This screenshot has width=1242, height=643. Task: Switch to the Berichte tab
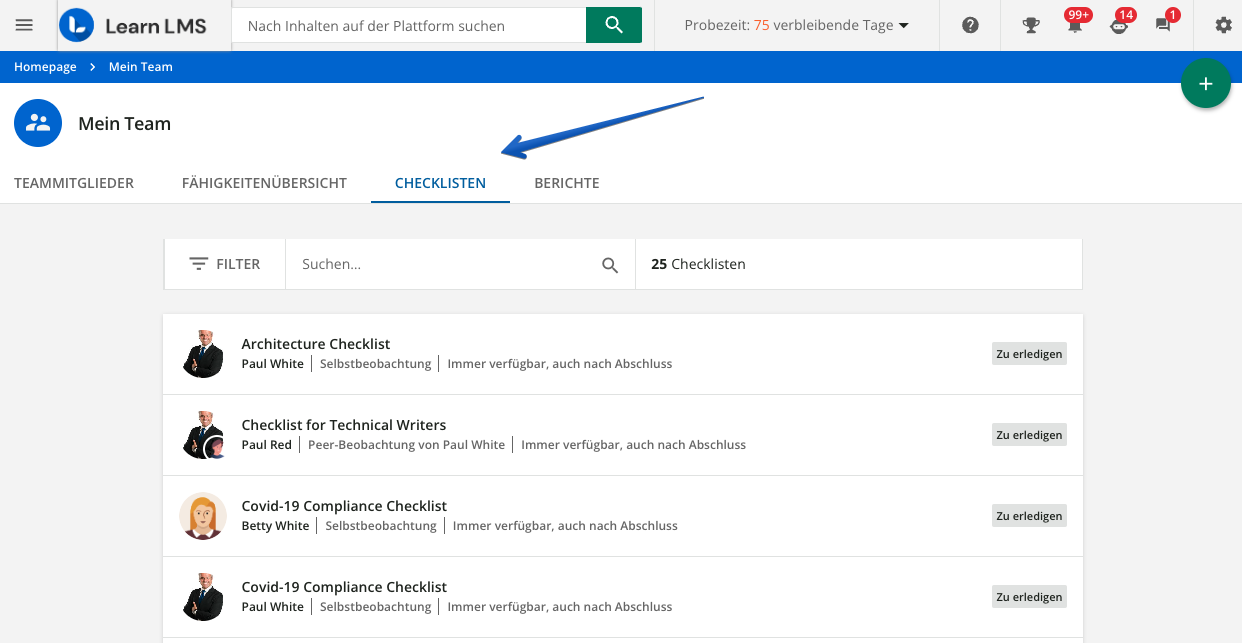point(567,183)
